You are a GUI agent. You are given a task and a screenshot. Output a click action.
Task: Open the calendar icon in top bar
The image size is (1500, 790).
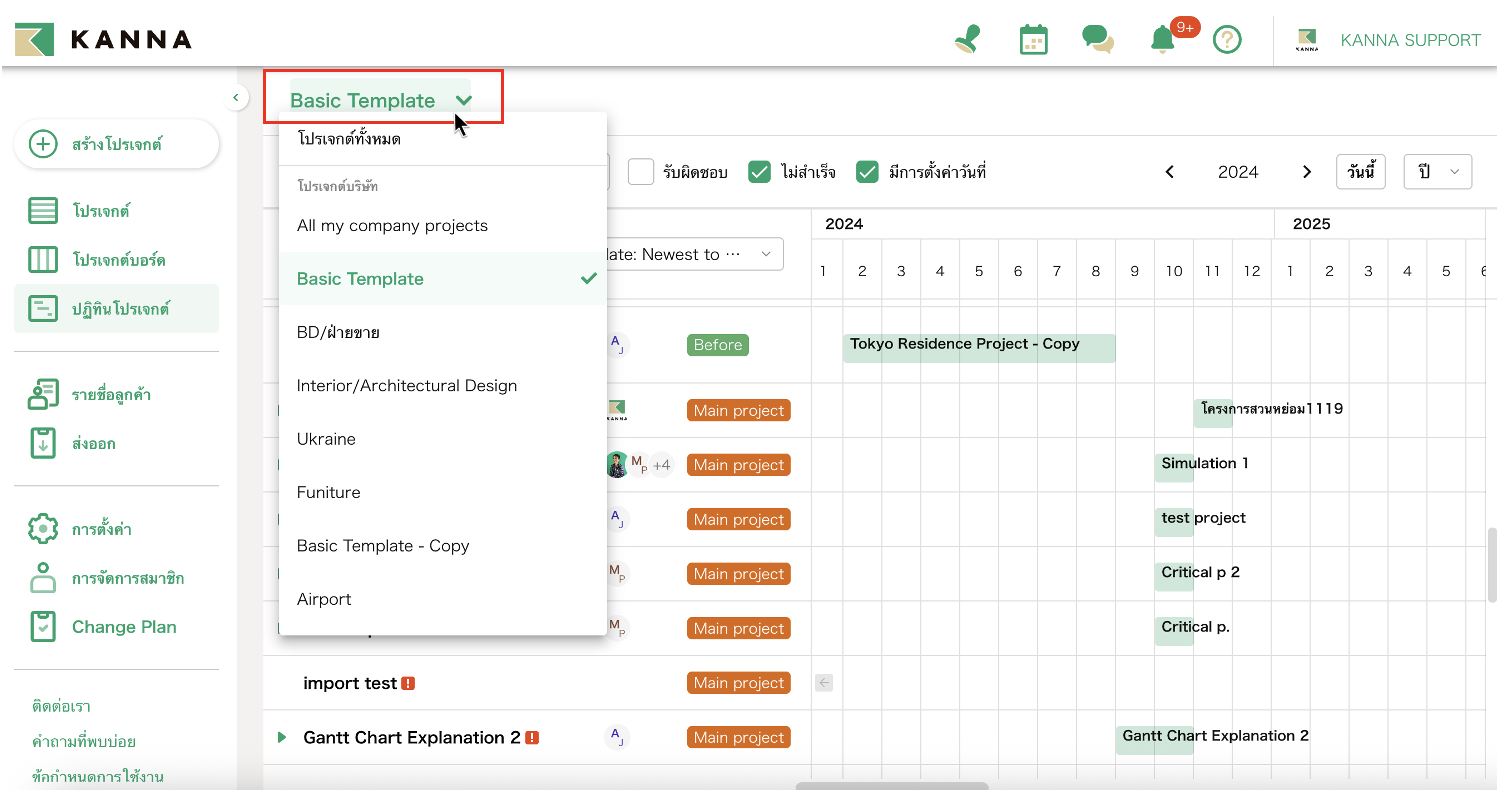pos(1033,40)
